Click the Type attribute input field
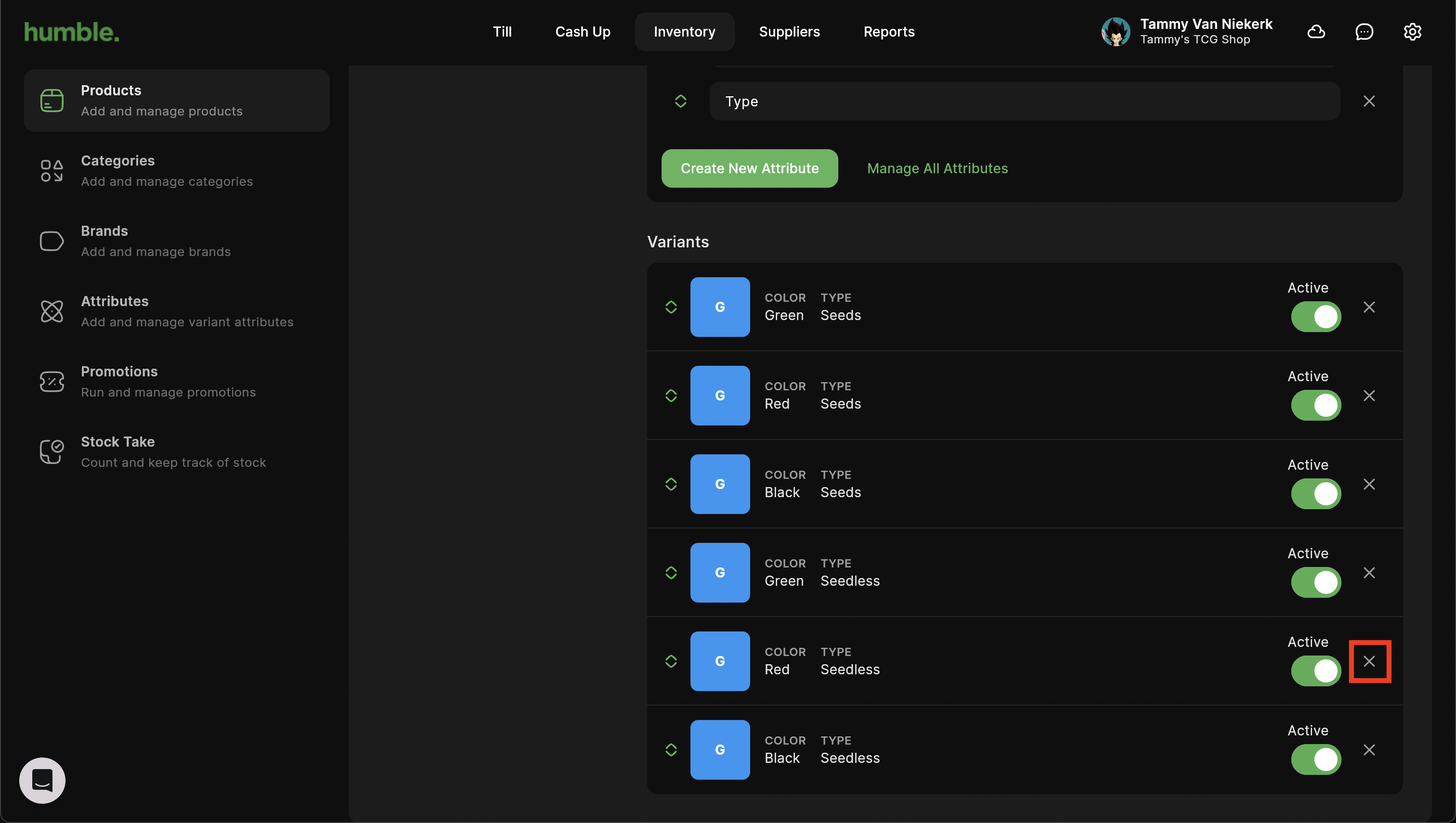 tap(1024, 101)
